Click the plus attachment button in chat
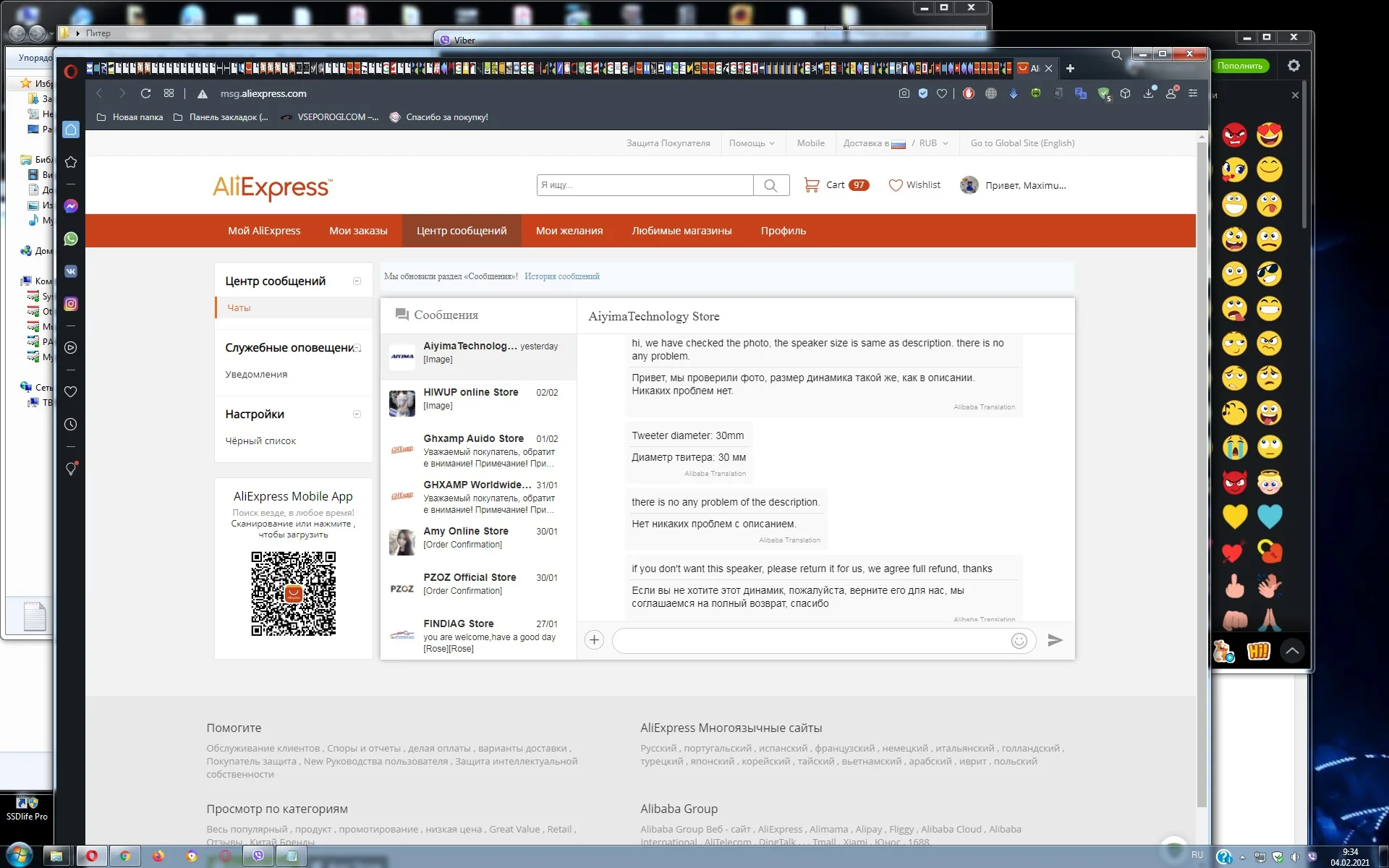The image size is (1389, 868). pyautogui.click(x=594, y=640)
